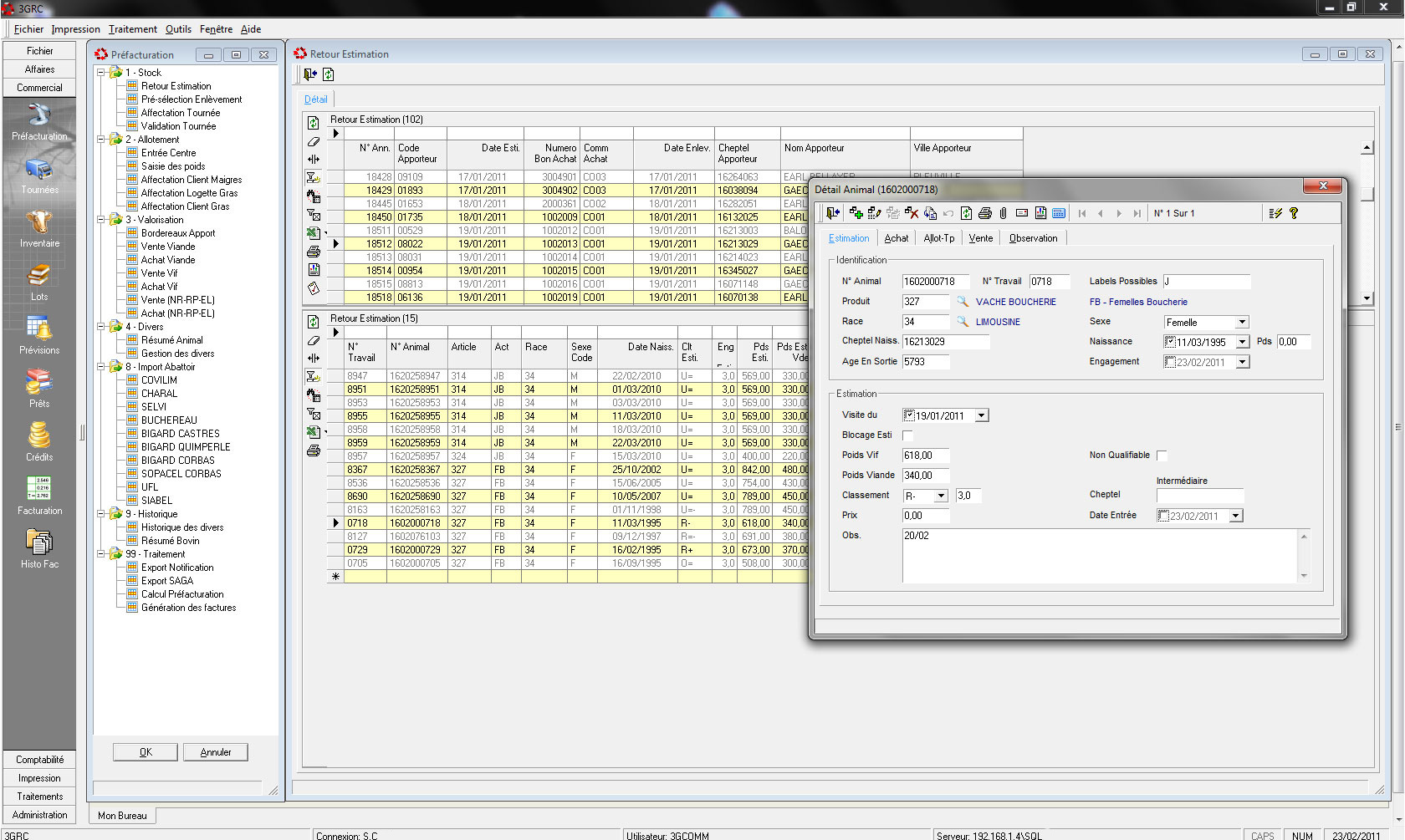1405x840 pixels.
Task: Open the Comptabilité sidebar section
Action: click(x=39, y=760)
